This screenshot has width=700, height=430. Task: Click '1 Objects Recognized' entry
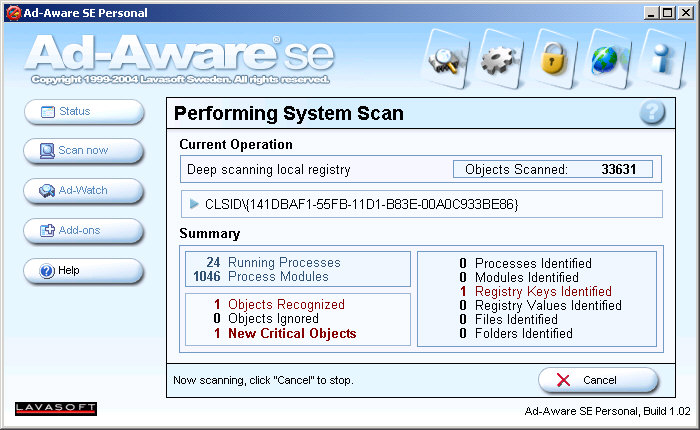click(279, 305)
